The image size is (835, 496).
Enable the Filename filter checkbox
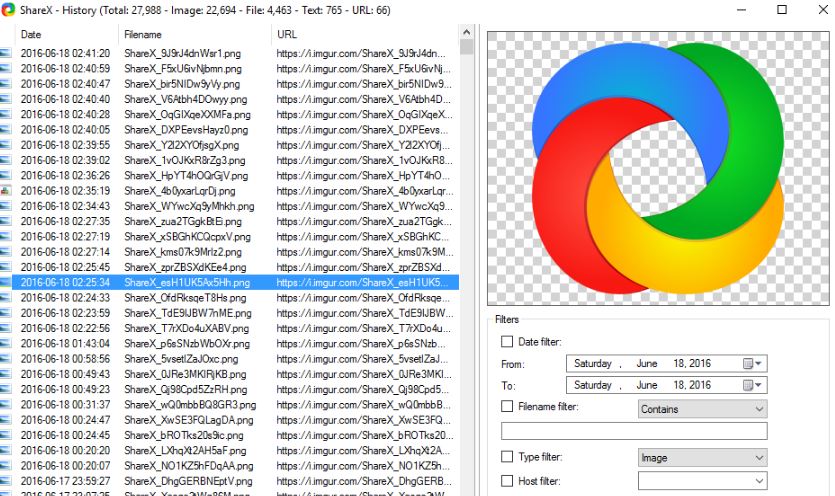click(x=507, y=406)
